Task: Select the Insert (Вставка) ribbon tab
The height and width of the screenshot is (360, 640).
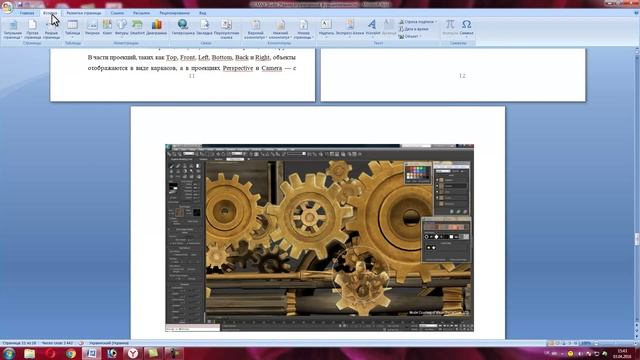Action: [50, 13]
